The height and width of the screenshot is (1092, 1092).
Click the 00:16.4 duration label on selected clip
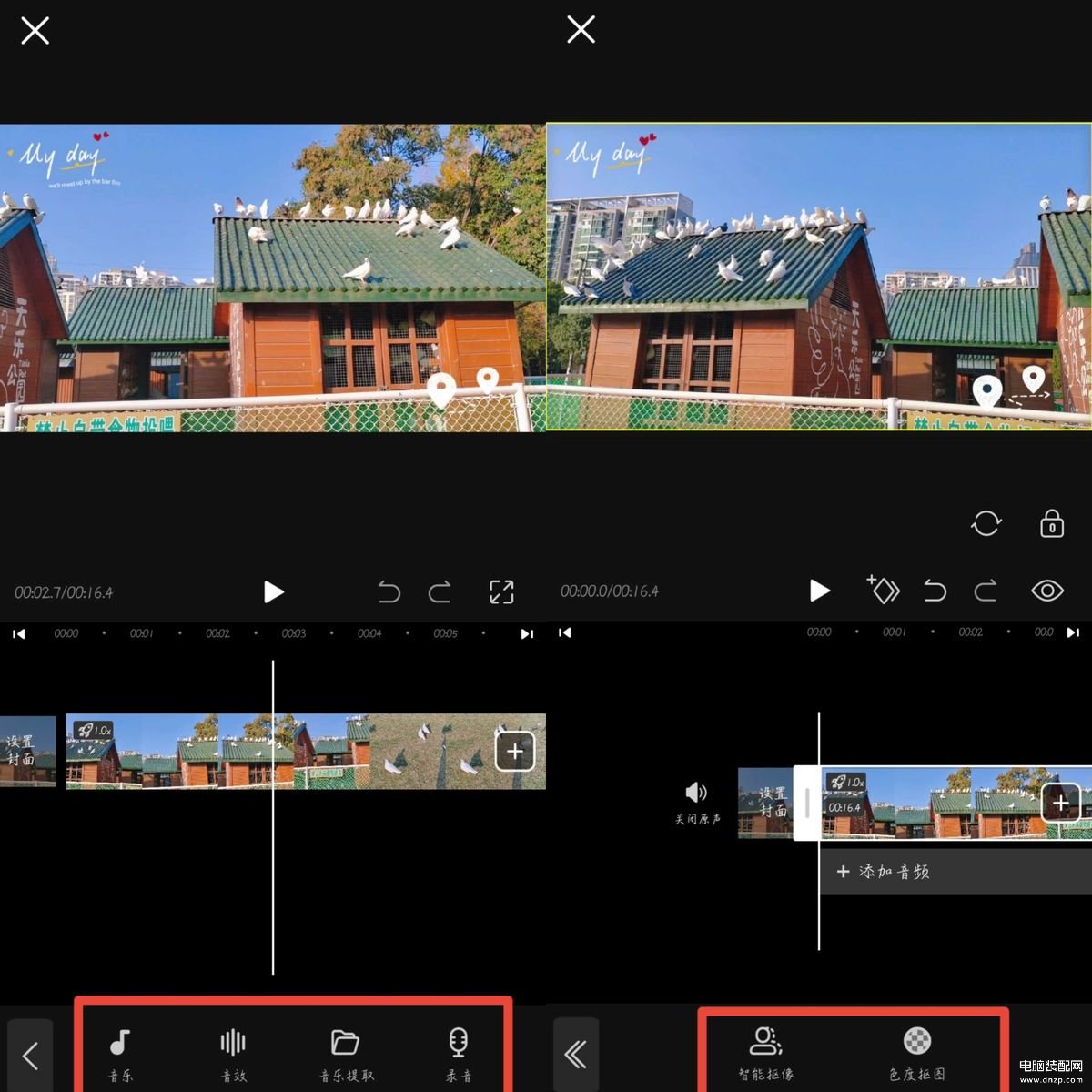(x=844, y=807)
